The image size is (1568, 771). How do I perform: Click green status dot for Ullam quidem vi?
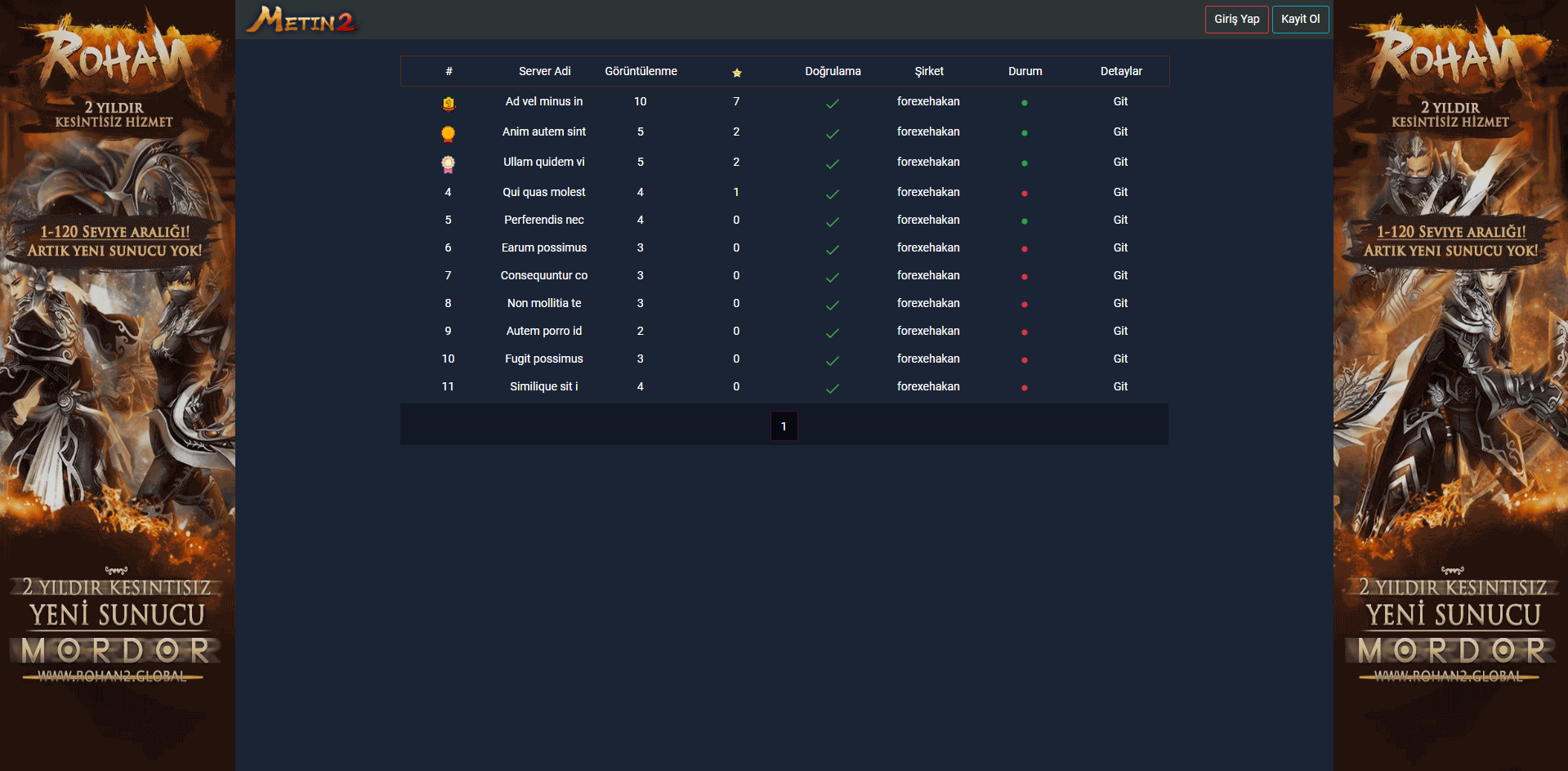[1025, 163]
